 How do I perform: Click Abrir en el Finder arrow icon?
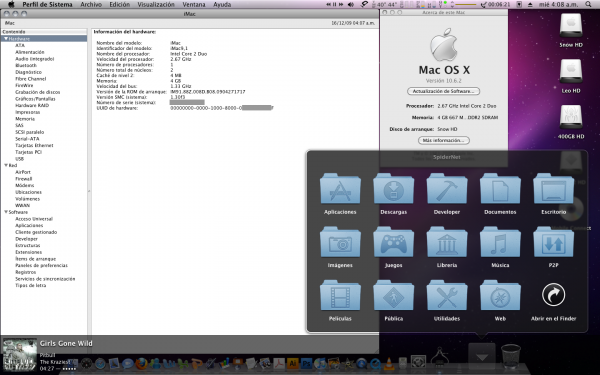(553, 295)
